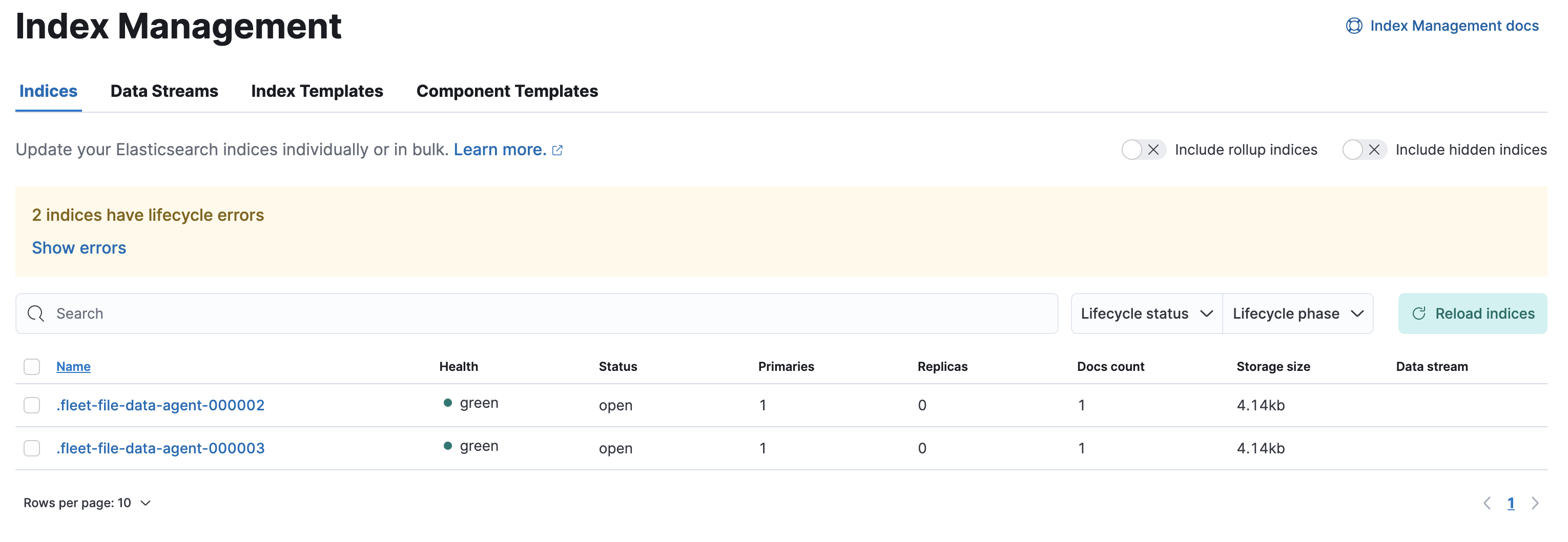Click the previous page arrow

point(1488,503)
